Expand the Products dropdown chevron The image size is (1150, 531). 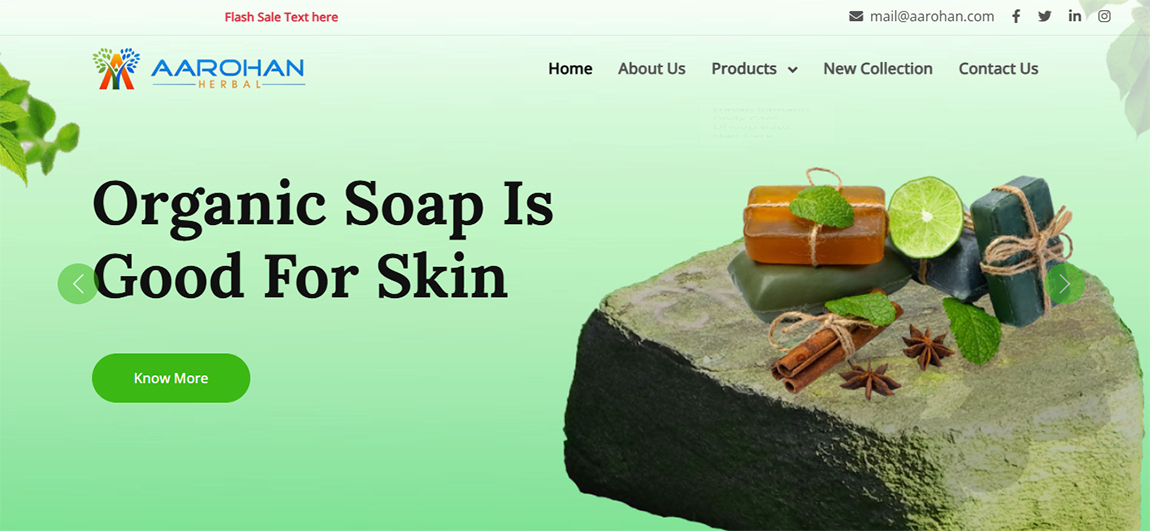792,70
